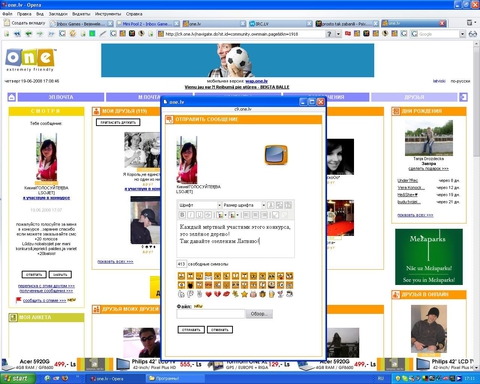The image size is (480, 384).
Task: Open the Шрифт font dropdown
Action: coord(200,205)
